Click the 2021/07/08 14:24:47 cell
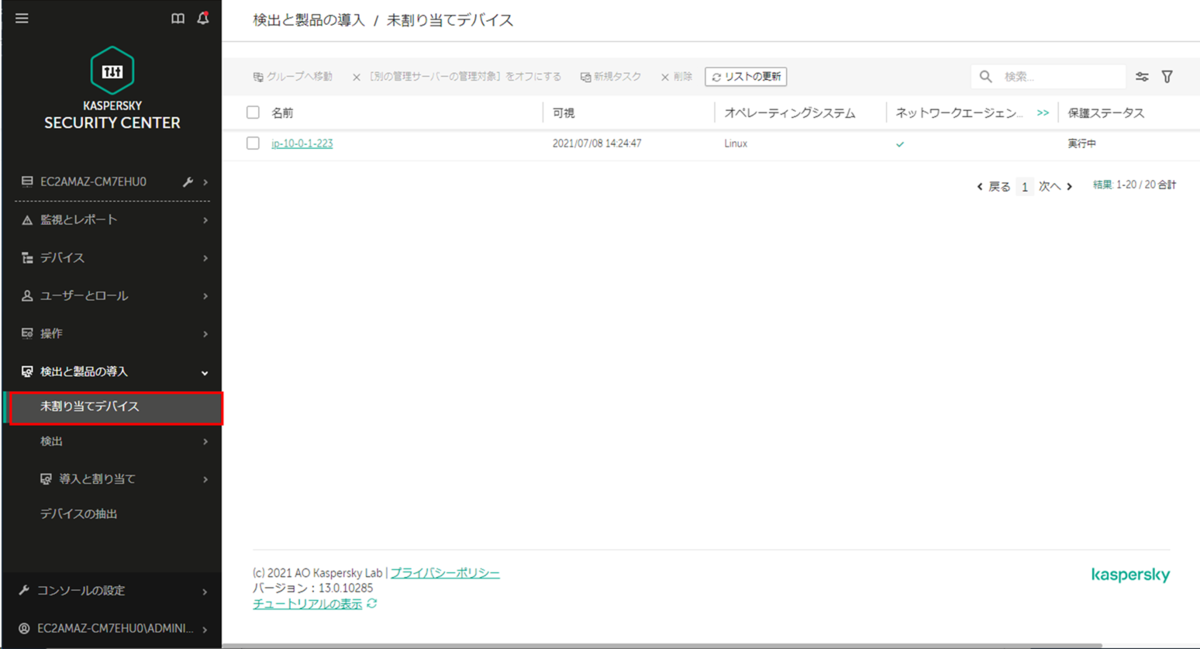 coord(597,144)
